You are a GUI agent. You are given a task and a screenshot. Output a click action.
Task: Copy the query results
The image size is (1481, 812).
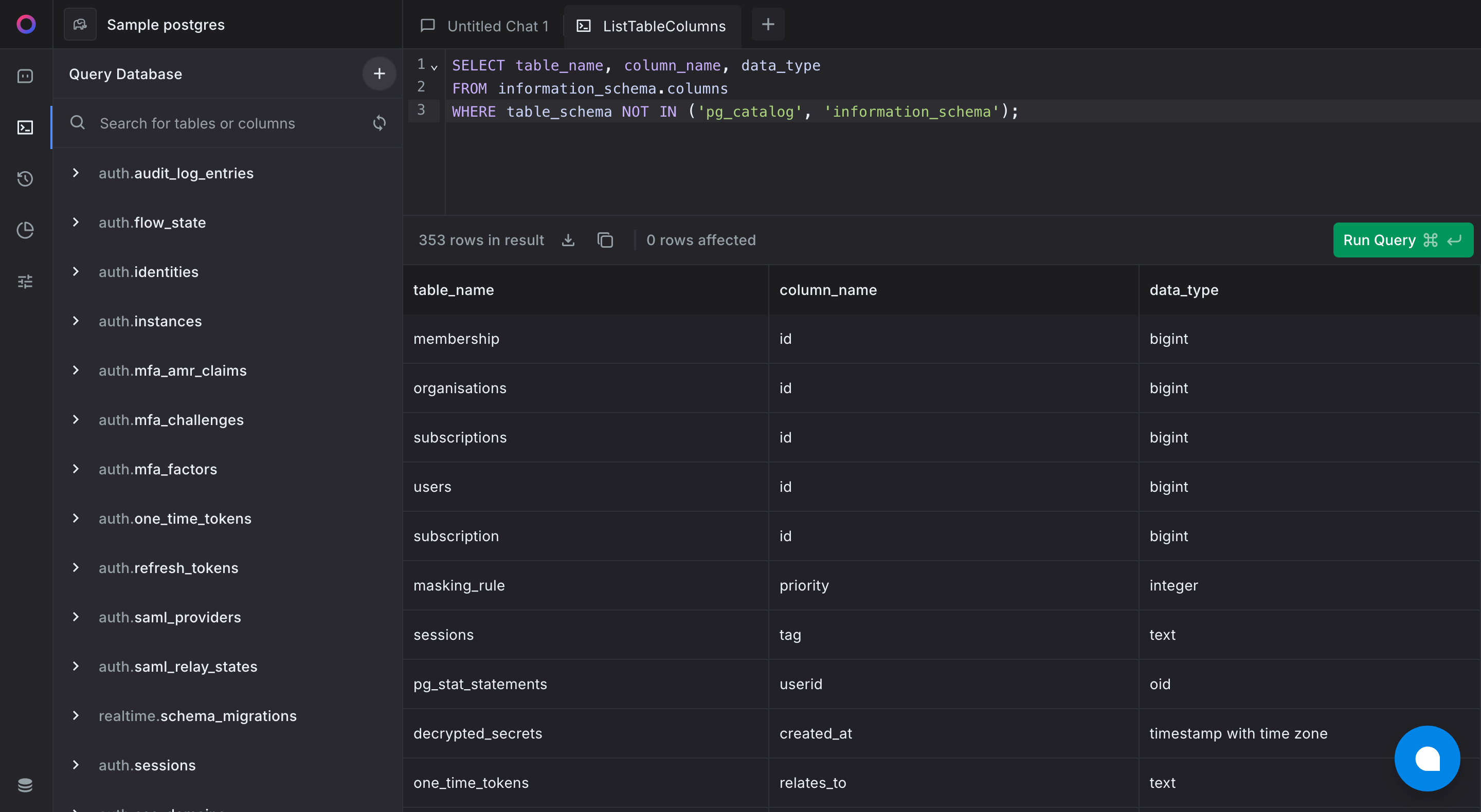[605, 239]
